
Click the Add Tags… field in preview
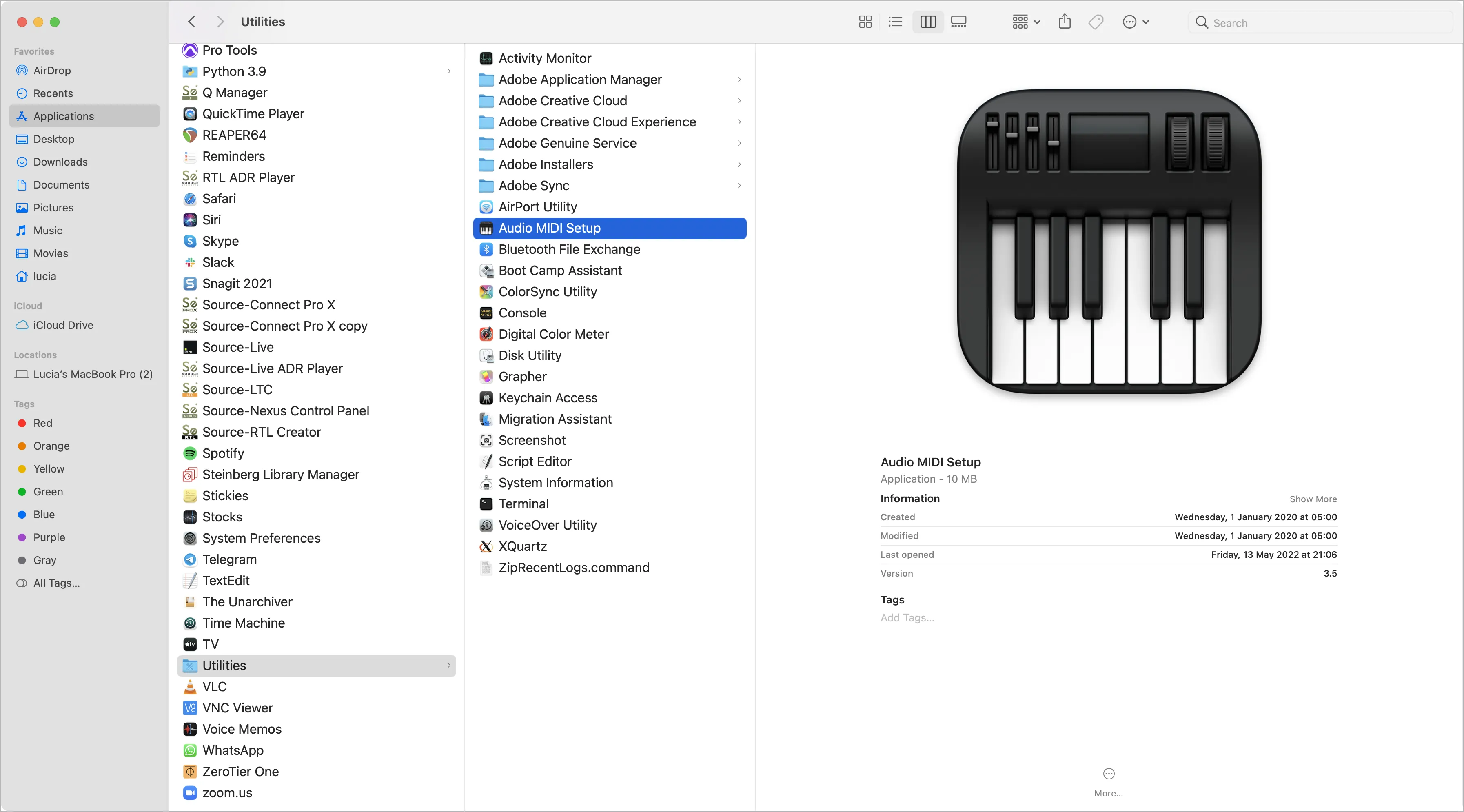pos(907,618)
